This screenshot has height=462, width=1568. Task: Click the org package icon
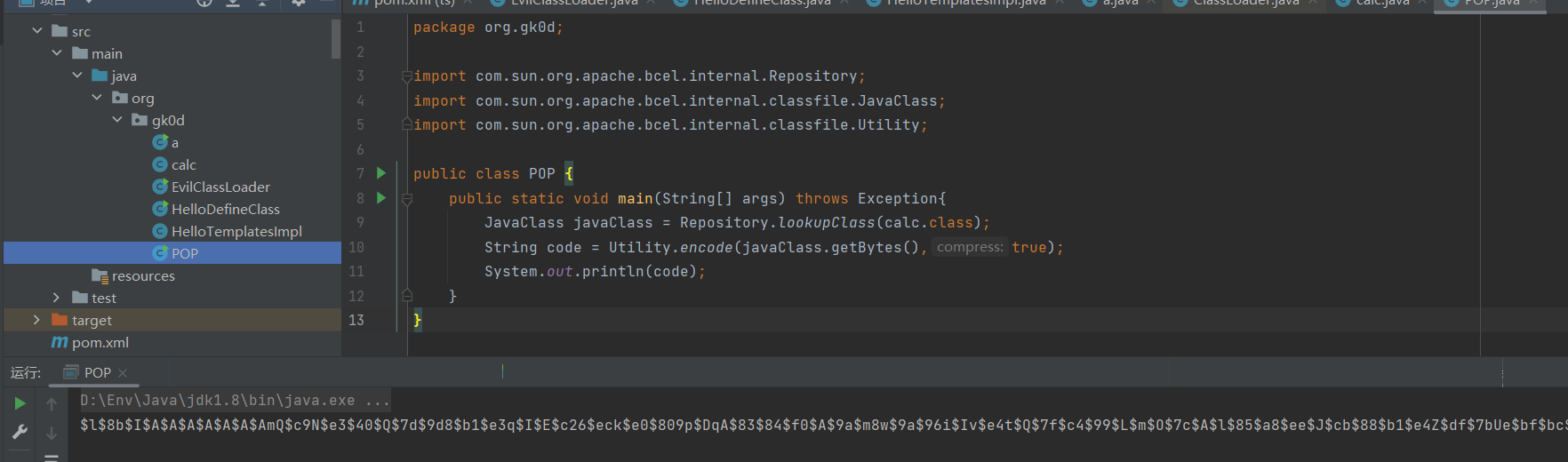pos(120,98)
